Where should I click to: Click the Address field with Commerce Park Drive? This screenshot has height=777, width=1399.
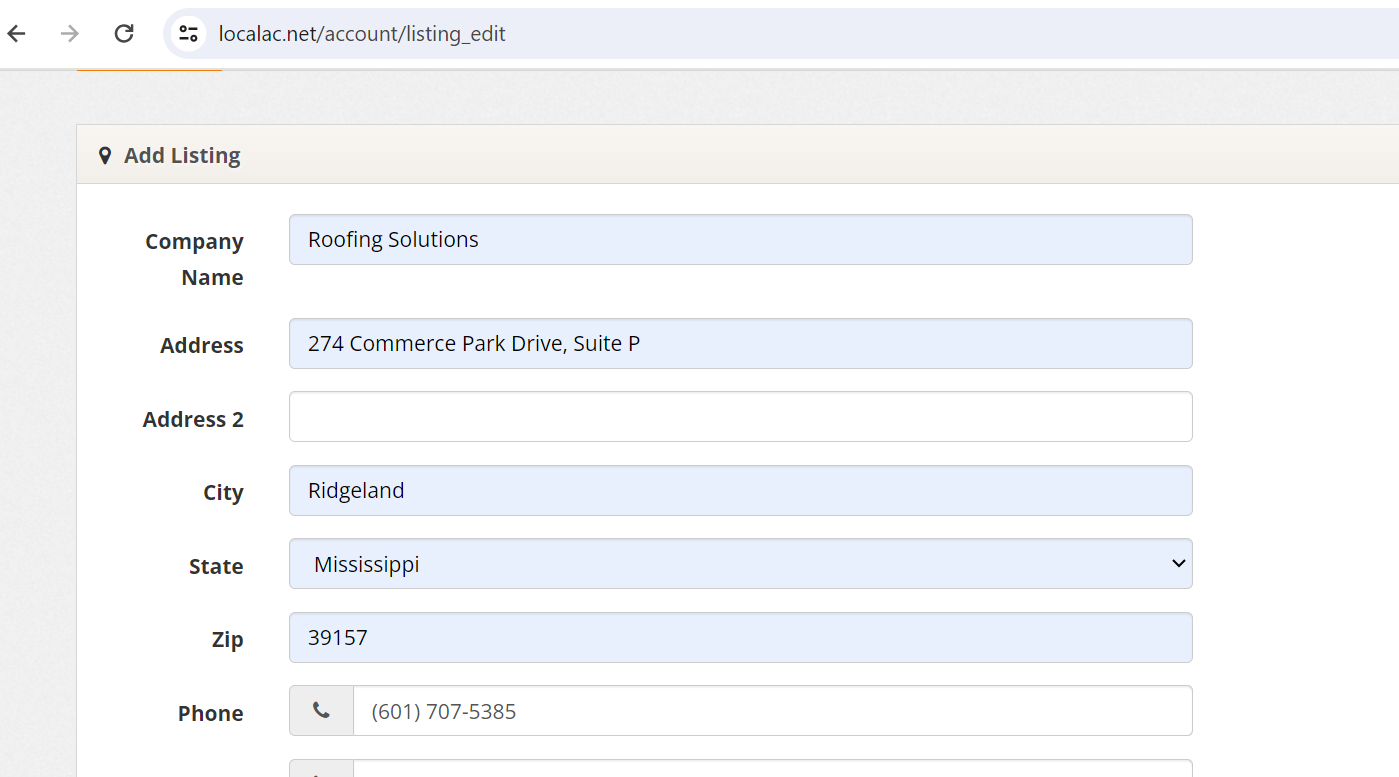(740, 344)
